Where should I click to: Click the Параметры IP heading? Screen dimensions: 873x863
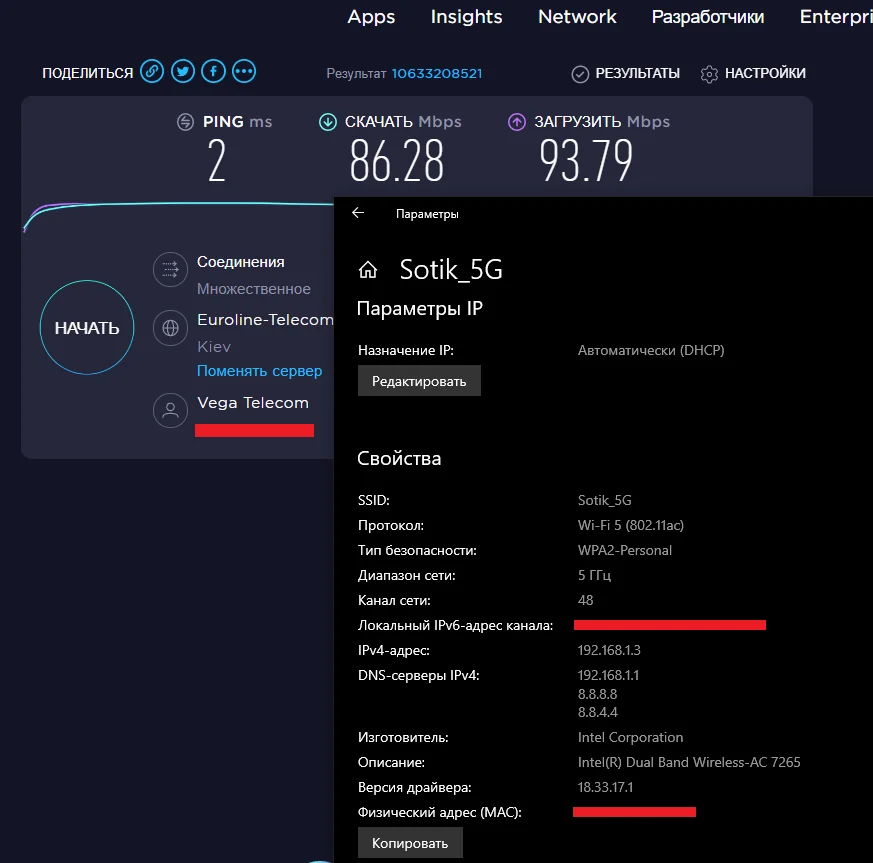click(420, 308)
